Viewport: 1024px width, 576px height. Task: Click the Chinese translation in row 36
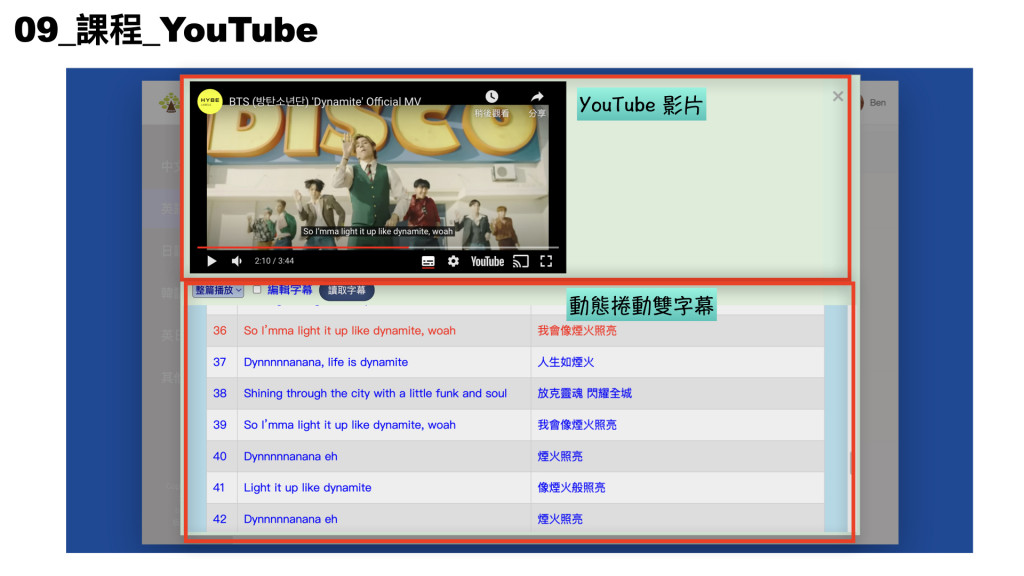(577, 330)
